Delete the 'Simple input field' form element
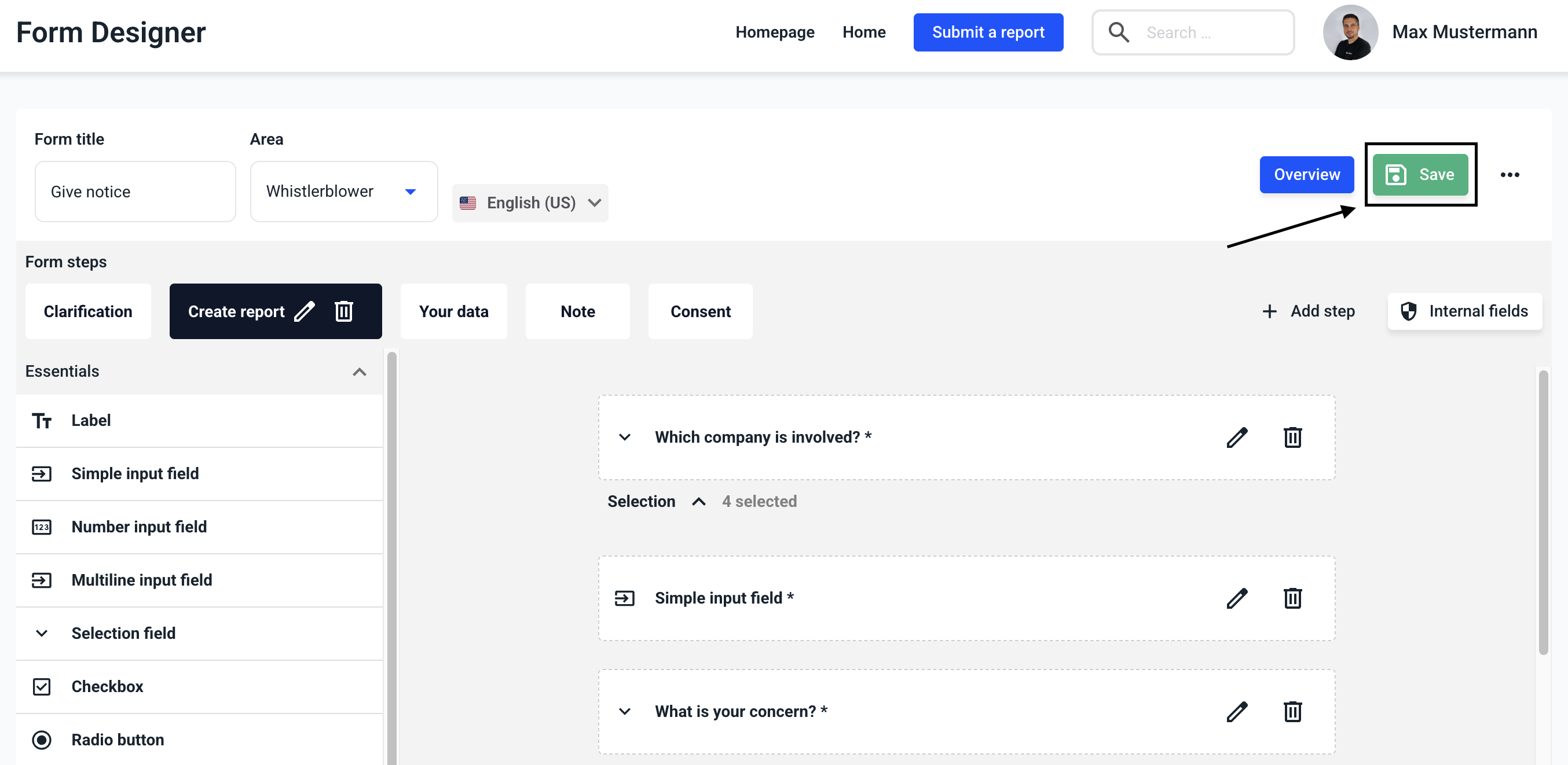This screenshot has height=765, width=1568. (x=1292, y=598)
